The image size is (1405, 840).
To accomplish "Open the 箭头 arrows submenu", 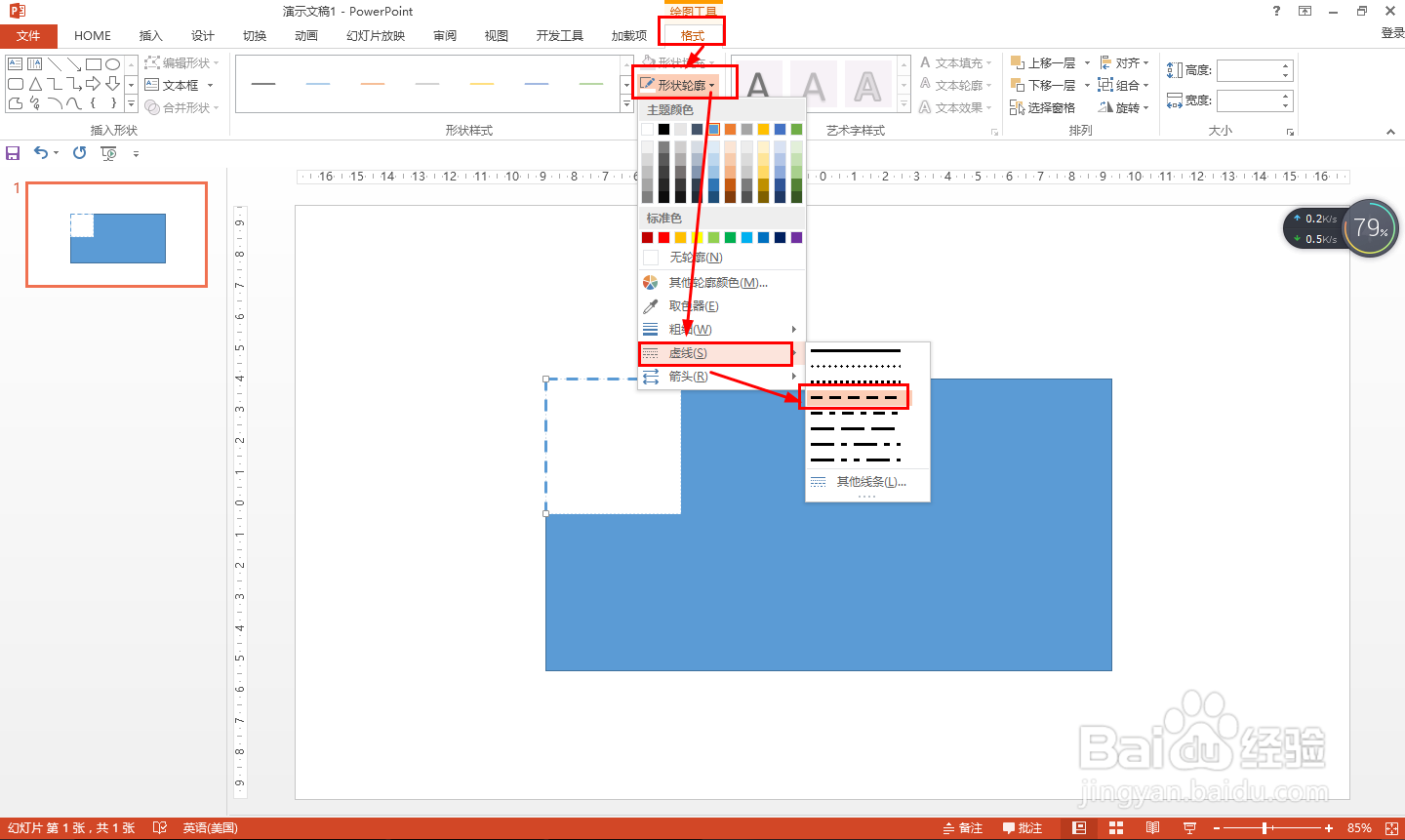I will pyautogui.click(x=721, y=377).
